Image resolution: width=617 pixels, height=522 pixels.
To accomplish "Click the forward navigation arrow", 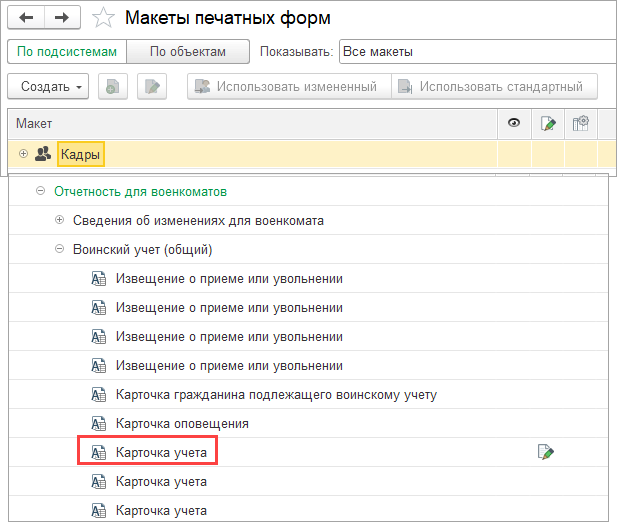I will [x=62, y=18].
